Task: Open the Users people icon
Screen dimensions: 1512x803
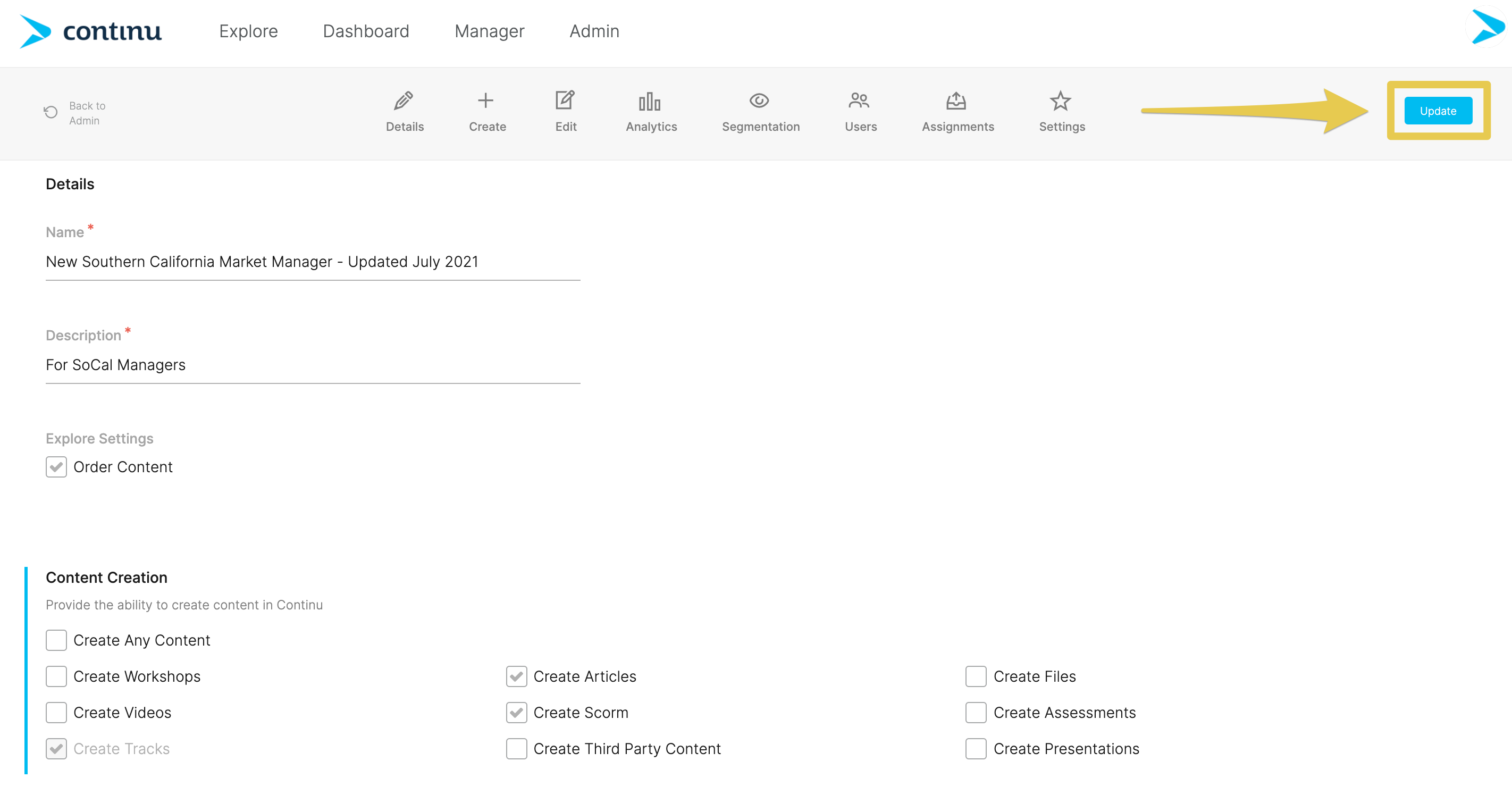Action: click(859, 101)
